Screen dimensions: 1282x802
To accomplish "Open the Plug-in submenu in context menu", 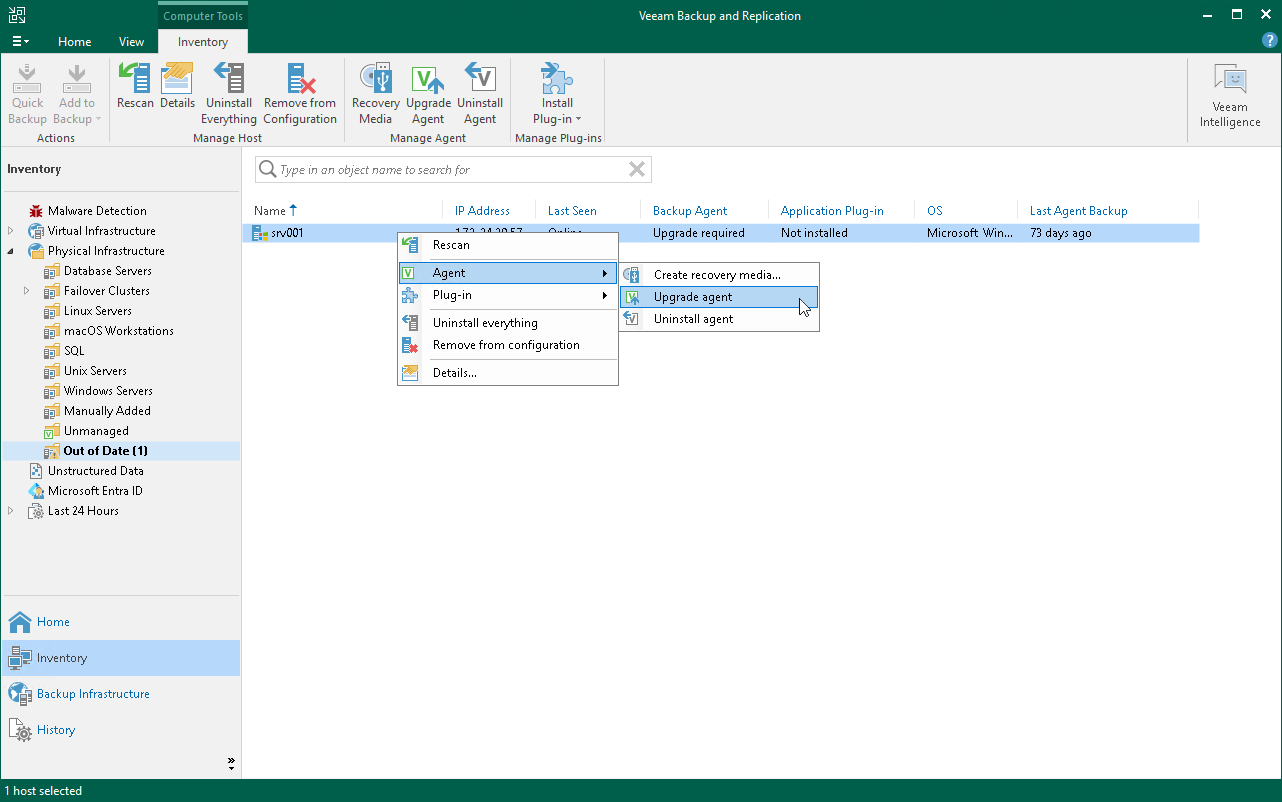I will tap(450, 295).
